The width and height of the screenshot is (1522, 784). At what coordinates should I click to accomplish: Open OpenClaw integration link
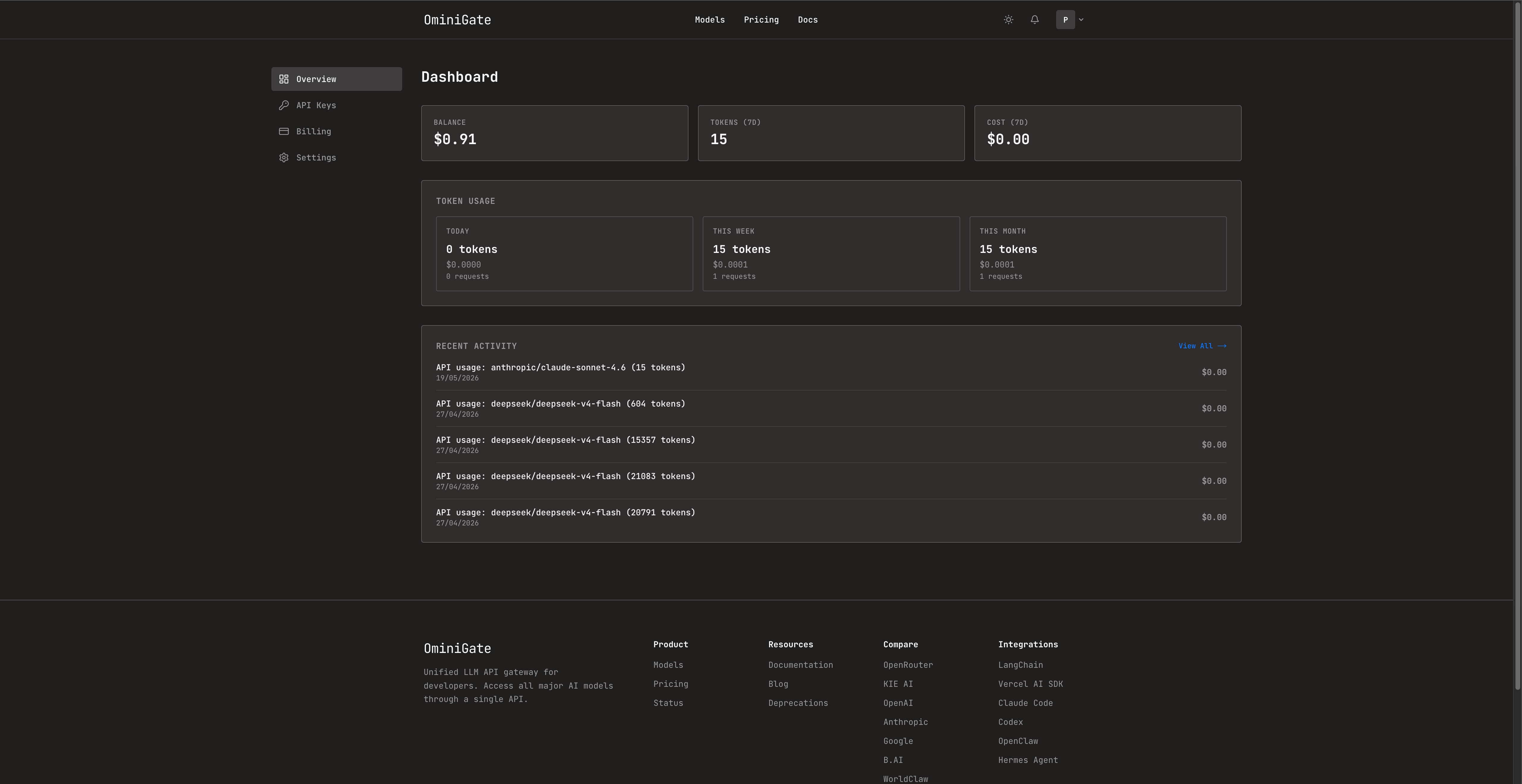coord(1018,741)
